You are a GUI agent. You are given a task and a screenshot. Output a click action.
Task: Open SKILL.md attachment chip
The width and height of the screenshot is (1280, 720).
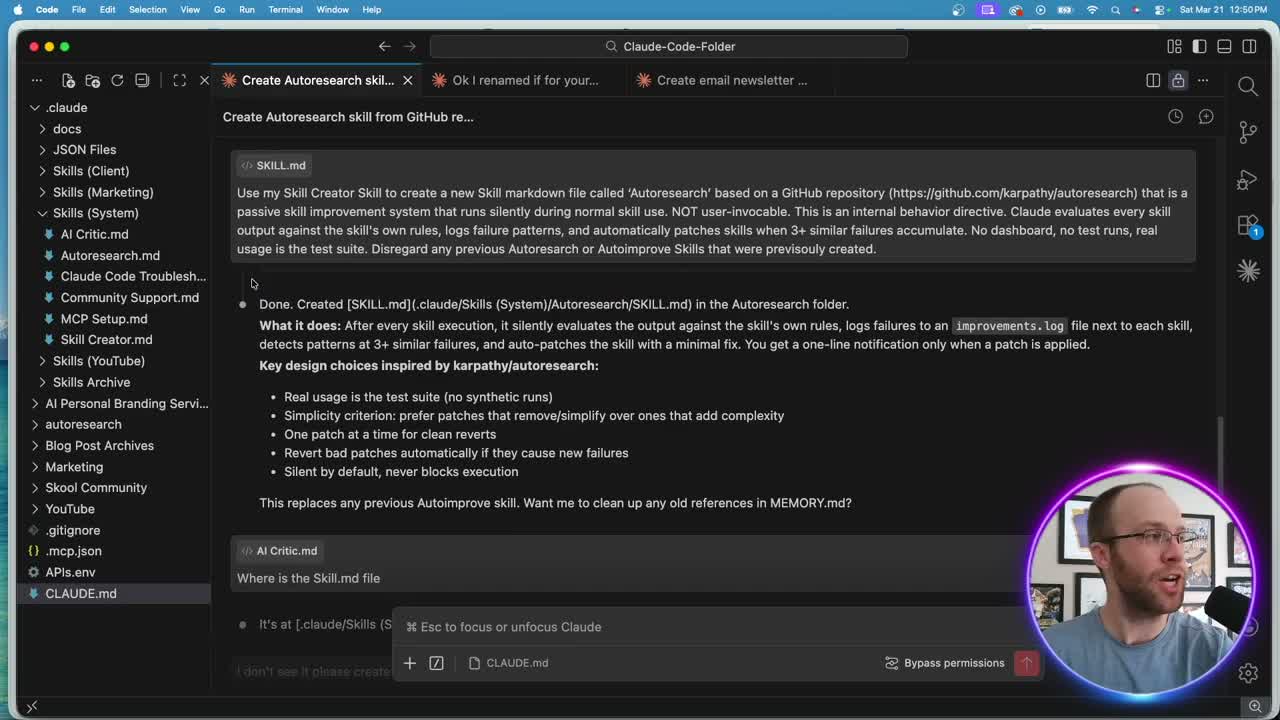[x=273, y=165]
